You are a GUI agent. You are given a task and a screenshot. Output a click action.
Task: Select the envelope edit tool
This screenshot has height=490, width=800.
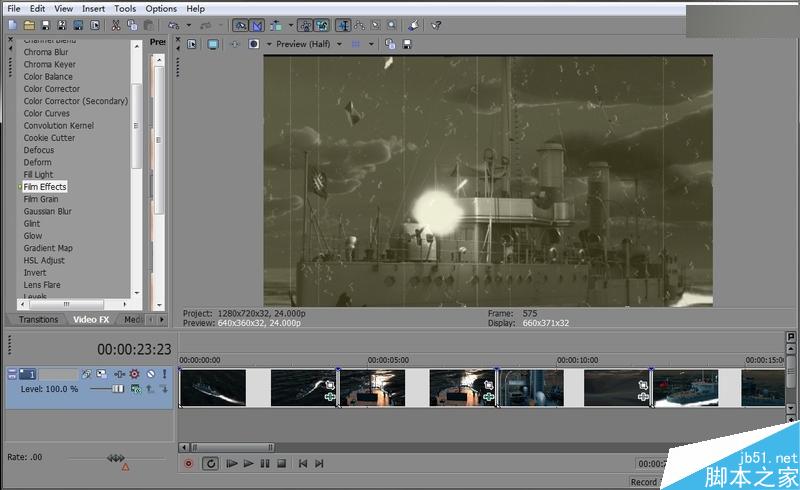(x=360, y=25)
